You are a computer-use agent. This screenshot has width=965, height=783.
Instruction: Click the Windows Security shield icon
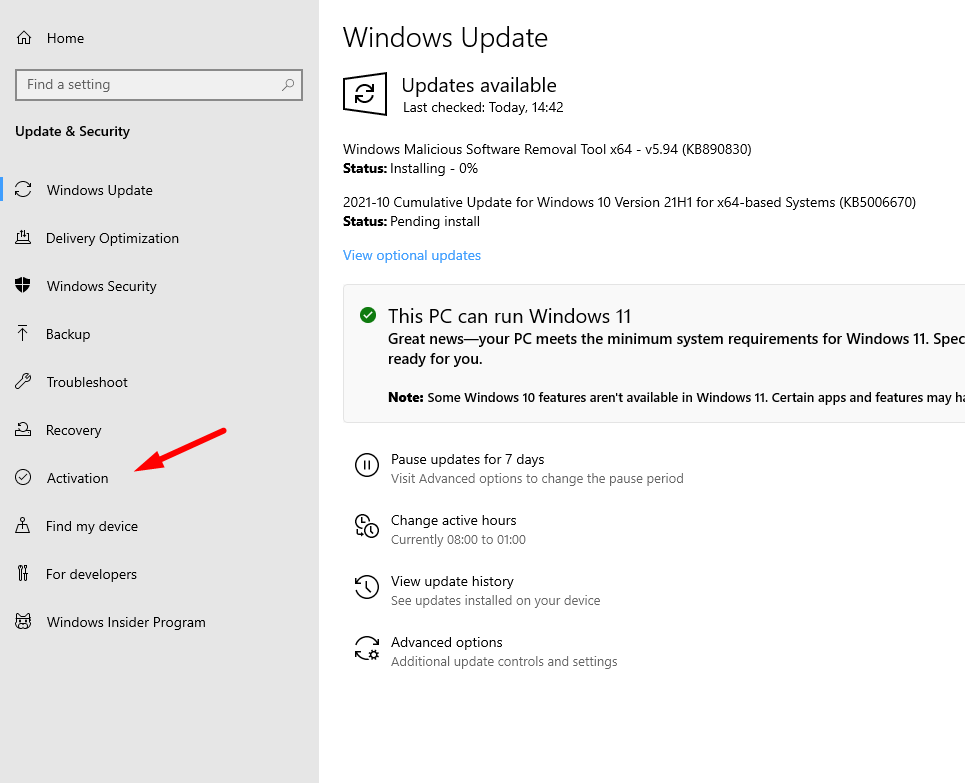tap(23, 286)
